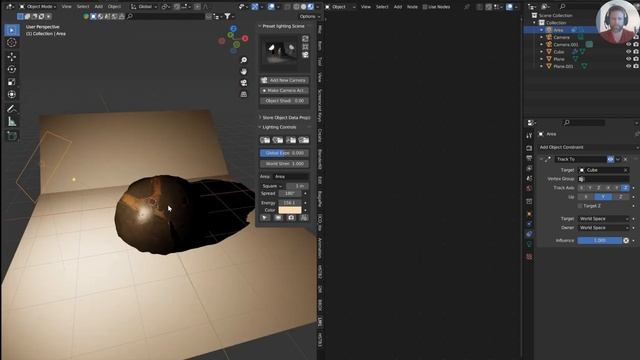Adjust the Influence slider

pos(600,241)
